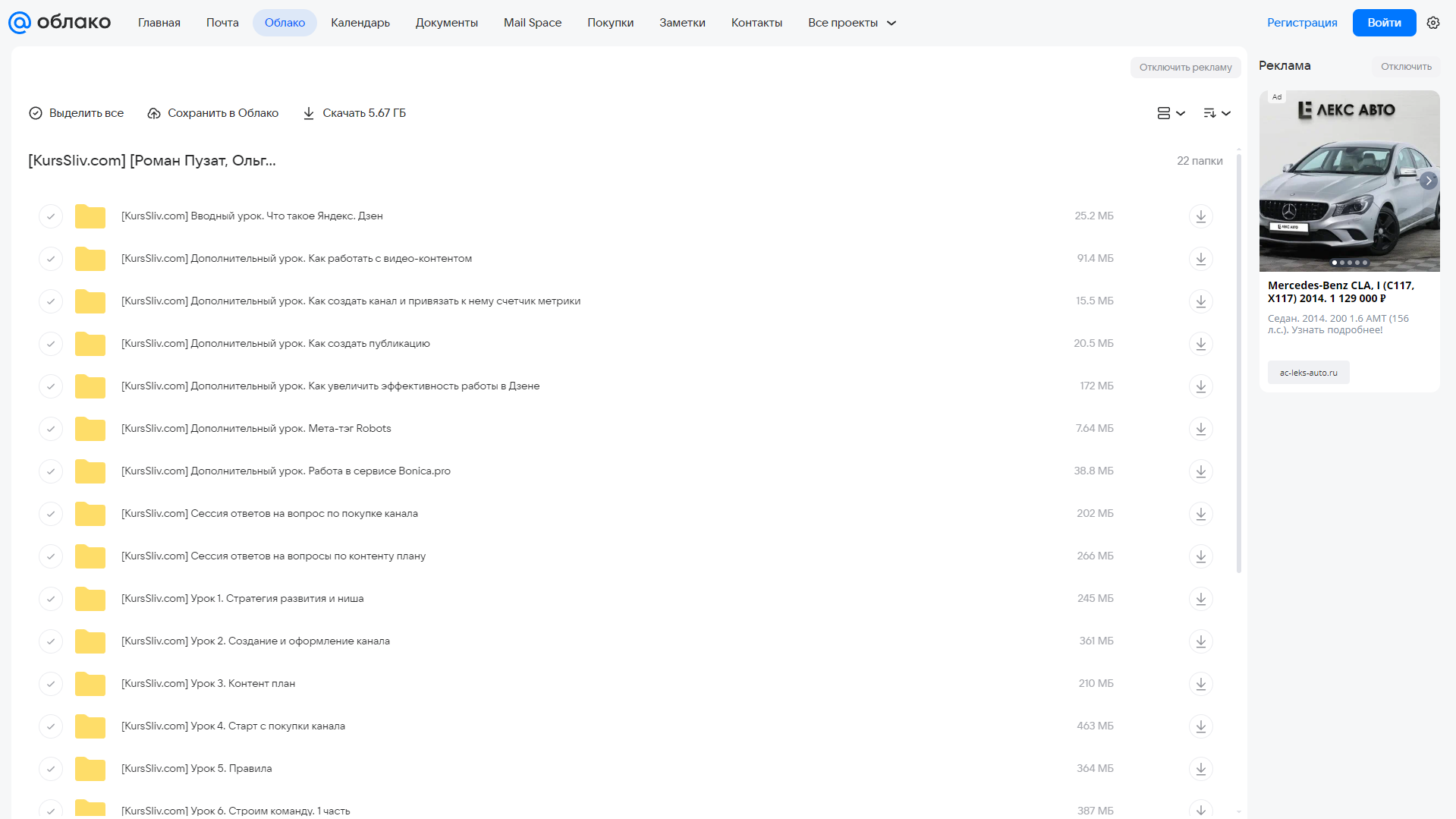Download the Мета-тэг Robots folder via its arrow icon
The image size is (1456, 819).
1200,429
